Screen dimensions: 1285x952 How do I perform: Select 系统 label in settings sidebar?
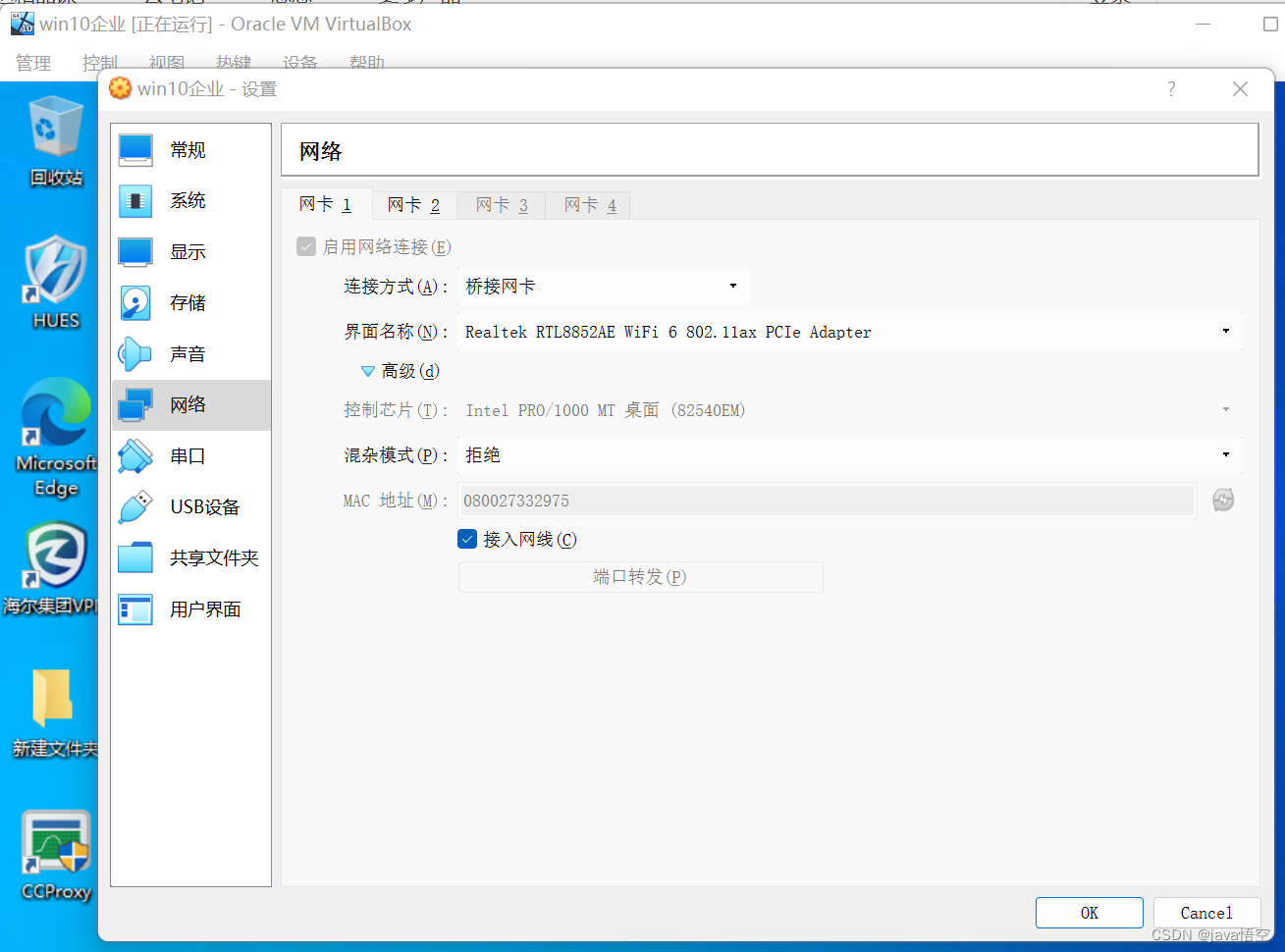click(x=187, y=200)
